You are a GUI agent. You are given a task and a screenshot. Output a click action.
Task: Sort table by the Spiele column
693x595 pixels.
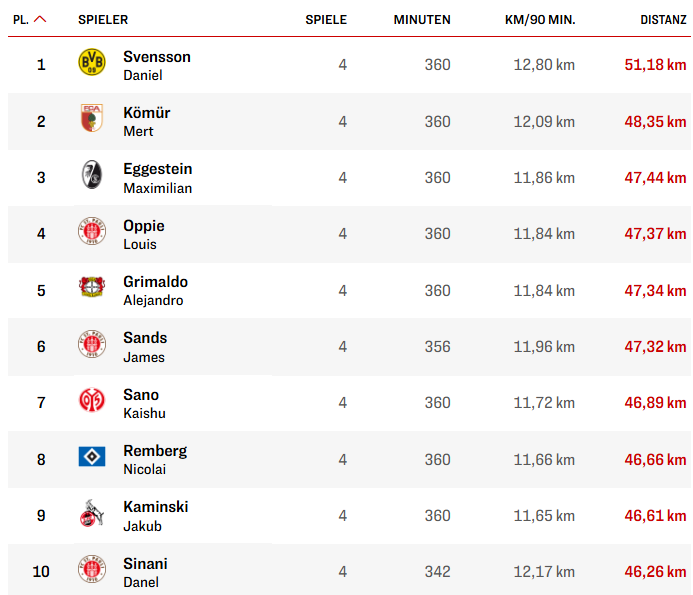pos(326,19)
